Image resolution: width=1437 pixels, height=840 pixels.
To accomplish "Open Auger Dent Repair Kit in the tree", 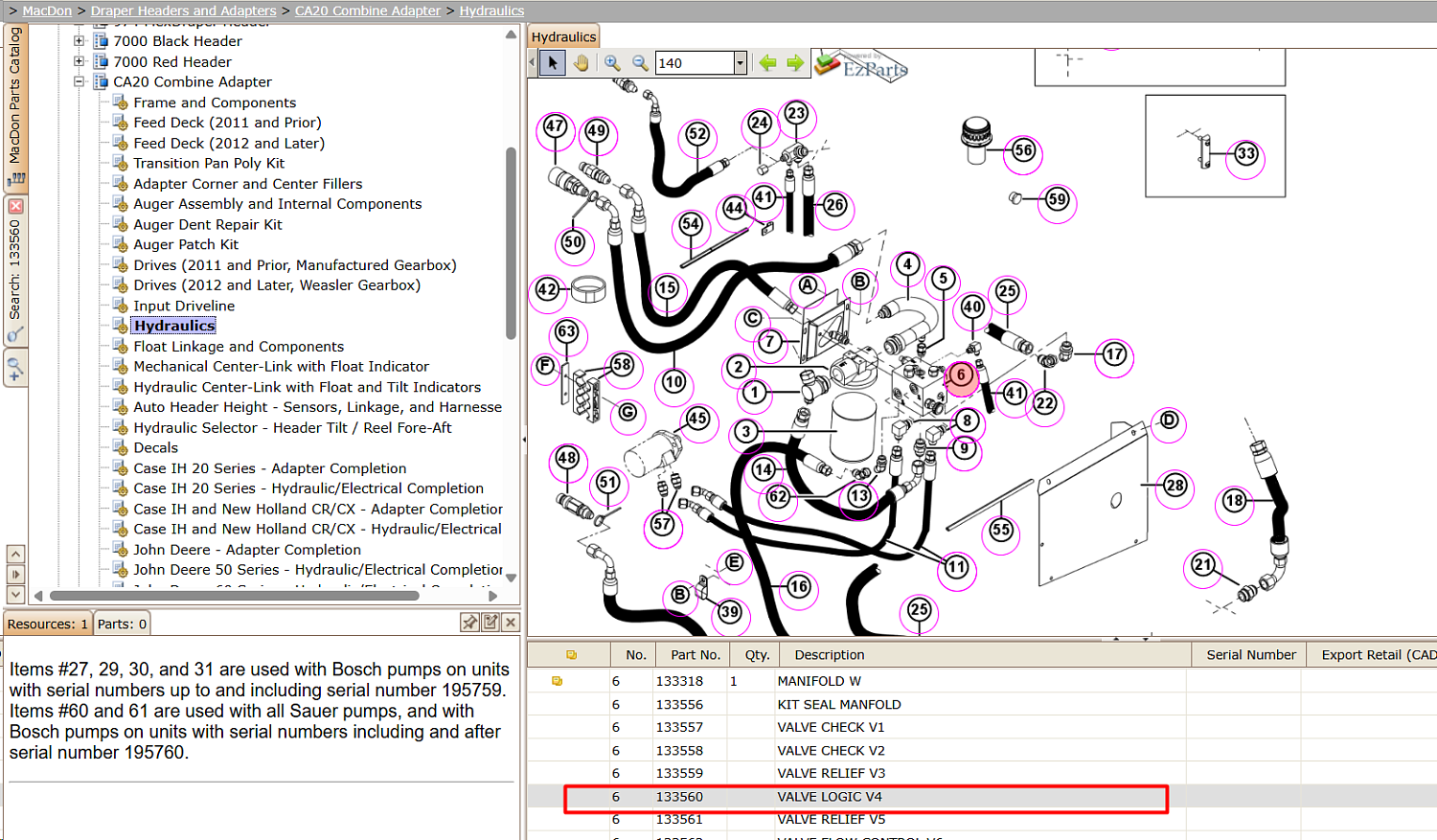I will (x=208, y=224).
